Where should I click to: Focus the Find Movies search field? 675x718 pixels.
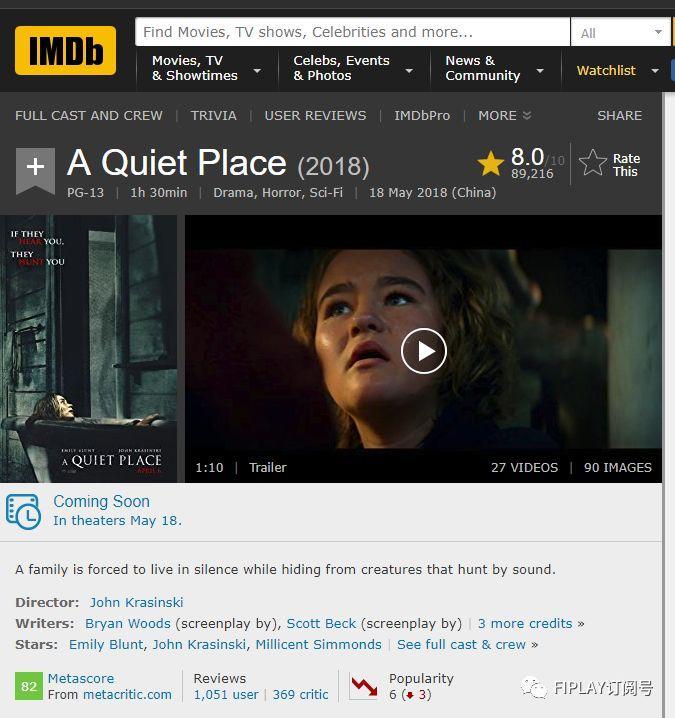(x=353, y=32)
